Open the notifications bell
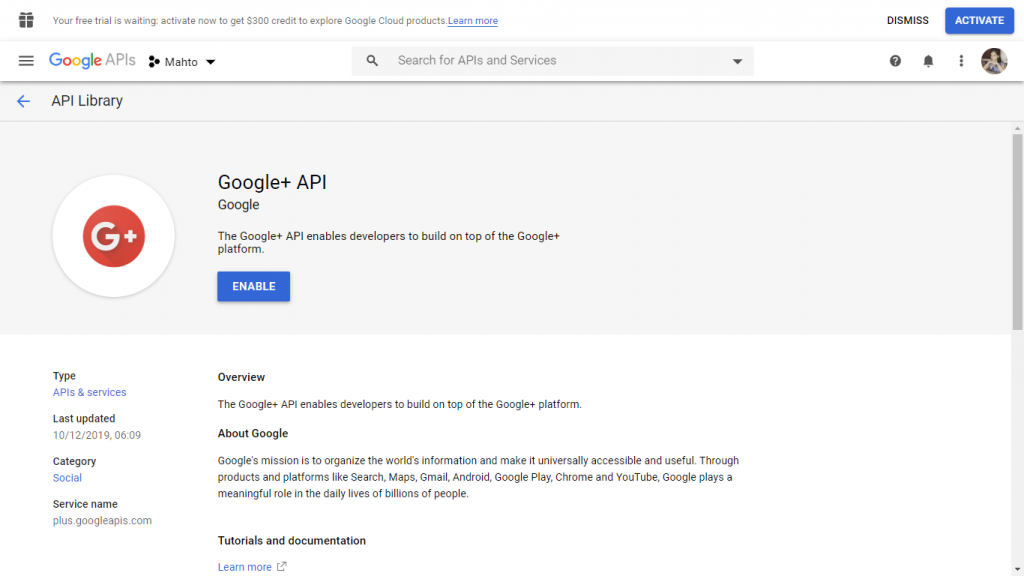 tap(928, 61)
